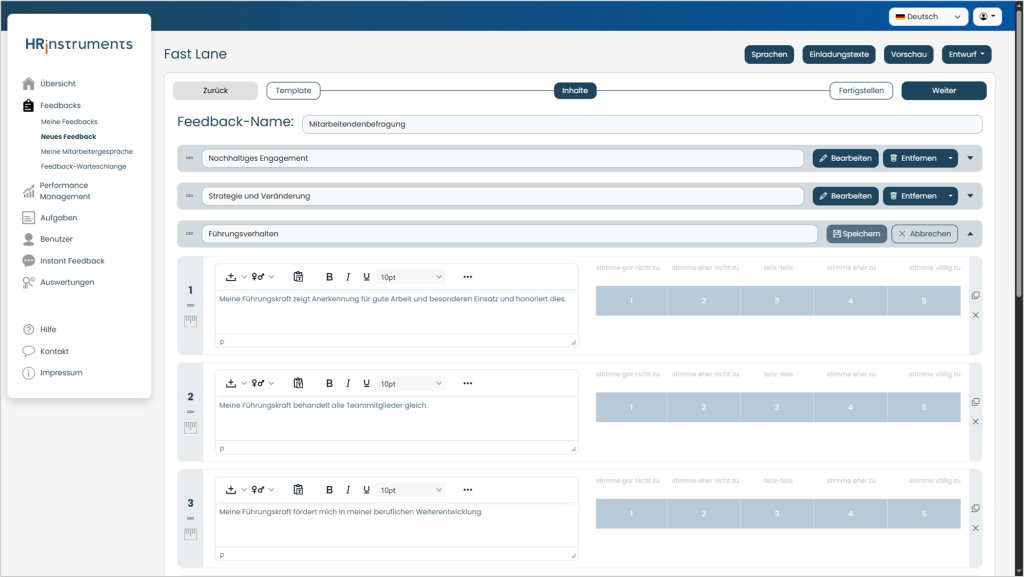This screenshot has height=577, width=1024.
Task: Click the Sprachen button
Action: click(769, 54)
